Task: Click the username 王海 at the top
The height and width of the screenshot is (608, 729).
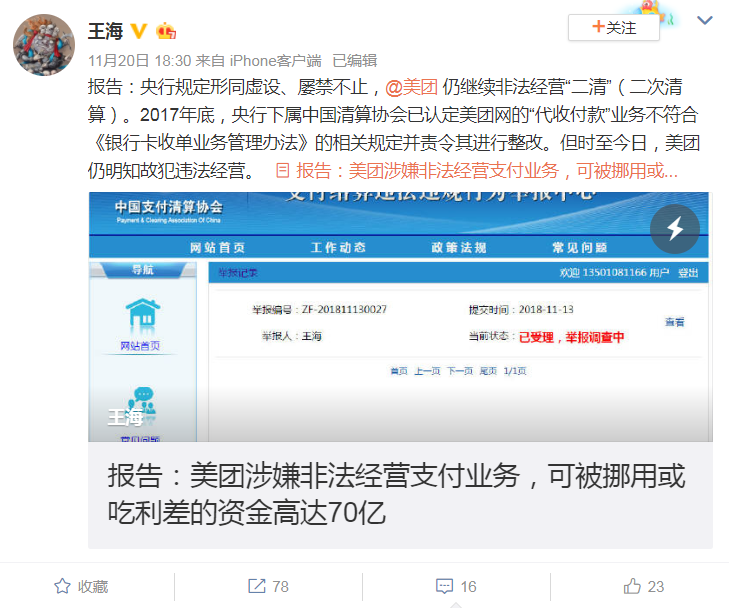Action: (x=106, y=31)
